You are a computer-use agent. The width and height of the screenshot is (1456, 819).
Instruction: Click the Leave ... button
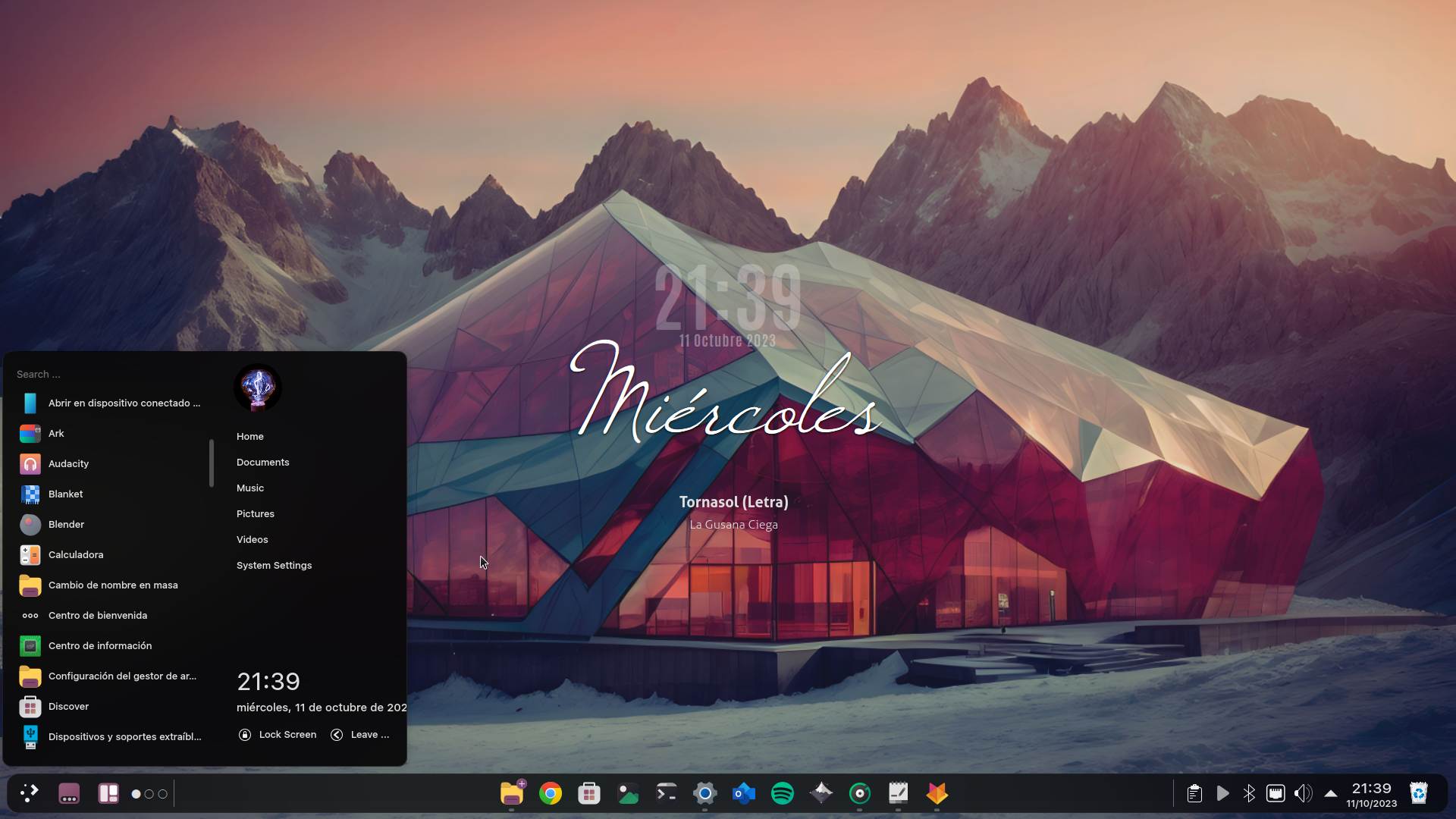tap(360, 735)
